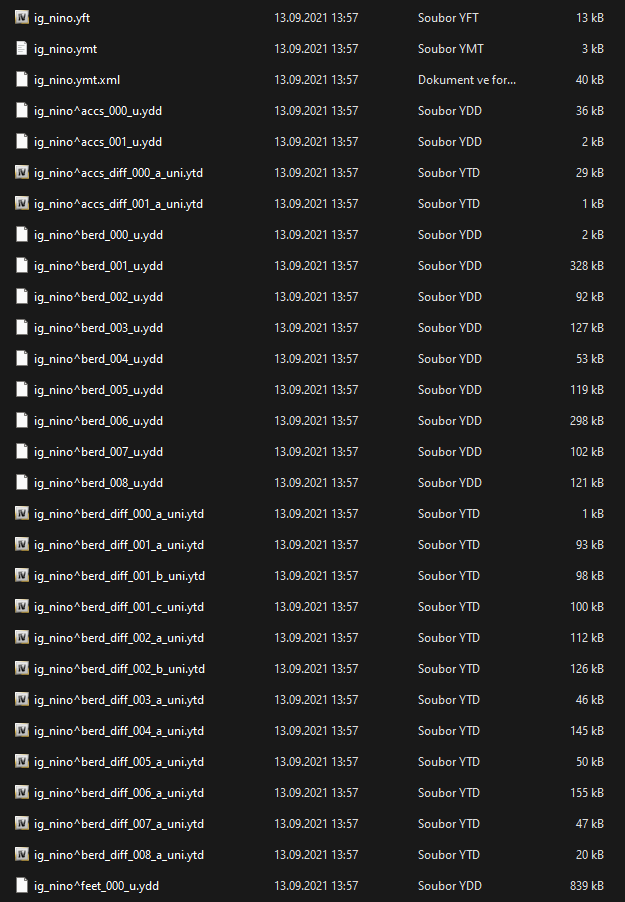The height and width of the screenshot is (902, 625).
Task: Click the ig_nino.yft file icon
Action: pyautogui.click(x=22, y=17)
